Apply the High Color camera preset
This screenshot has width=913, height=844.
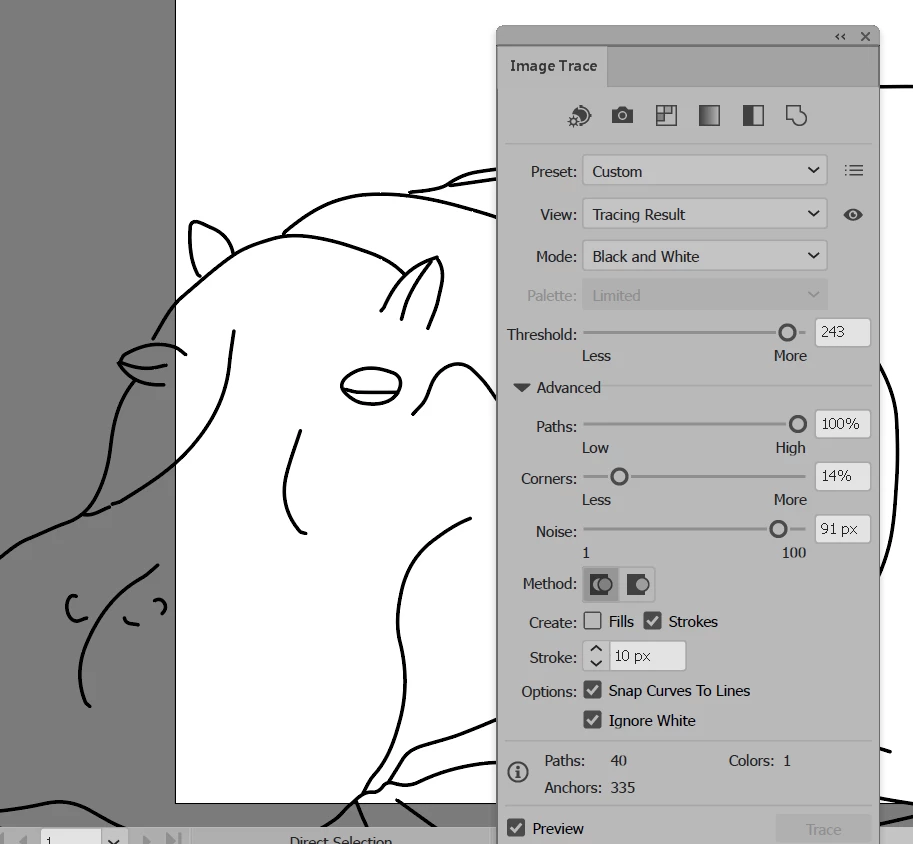[622, 115]
